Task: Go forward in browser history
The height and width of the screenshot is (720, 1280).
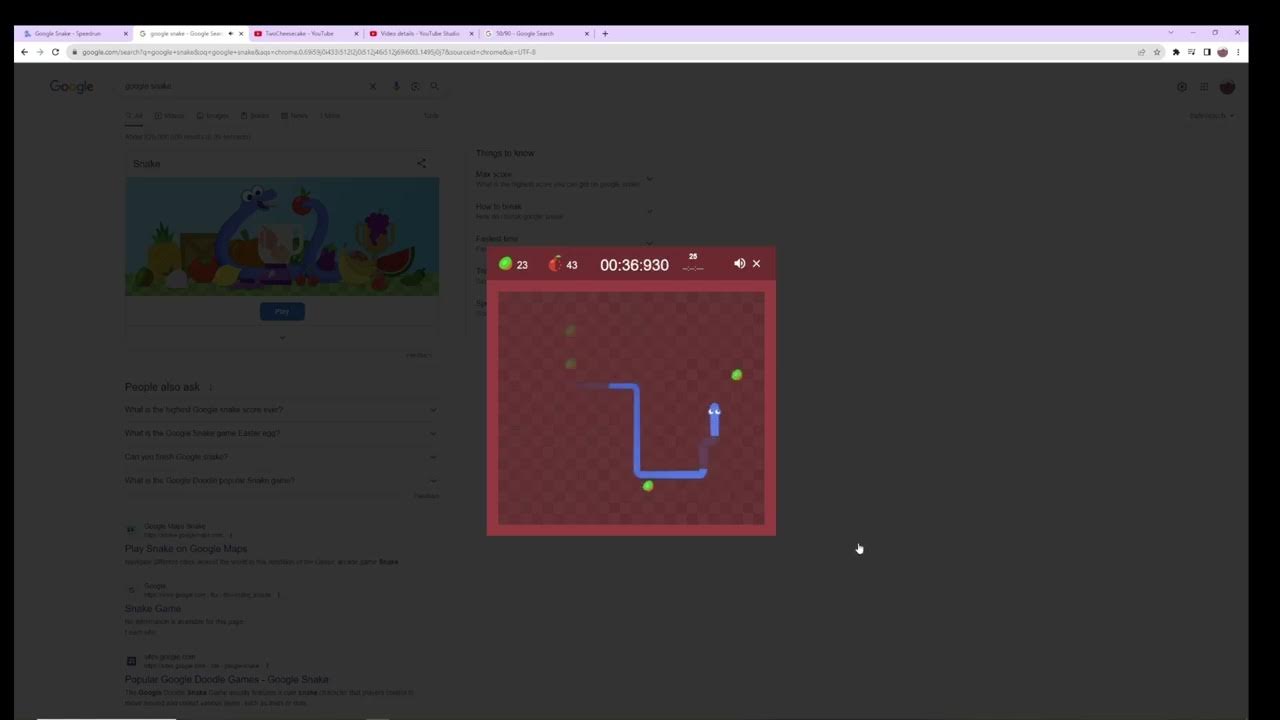Action: coord(40,52)
